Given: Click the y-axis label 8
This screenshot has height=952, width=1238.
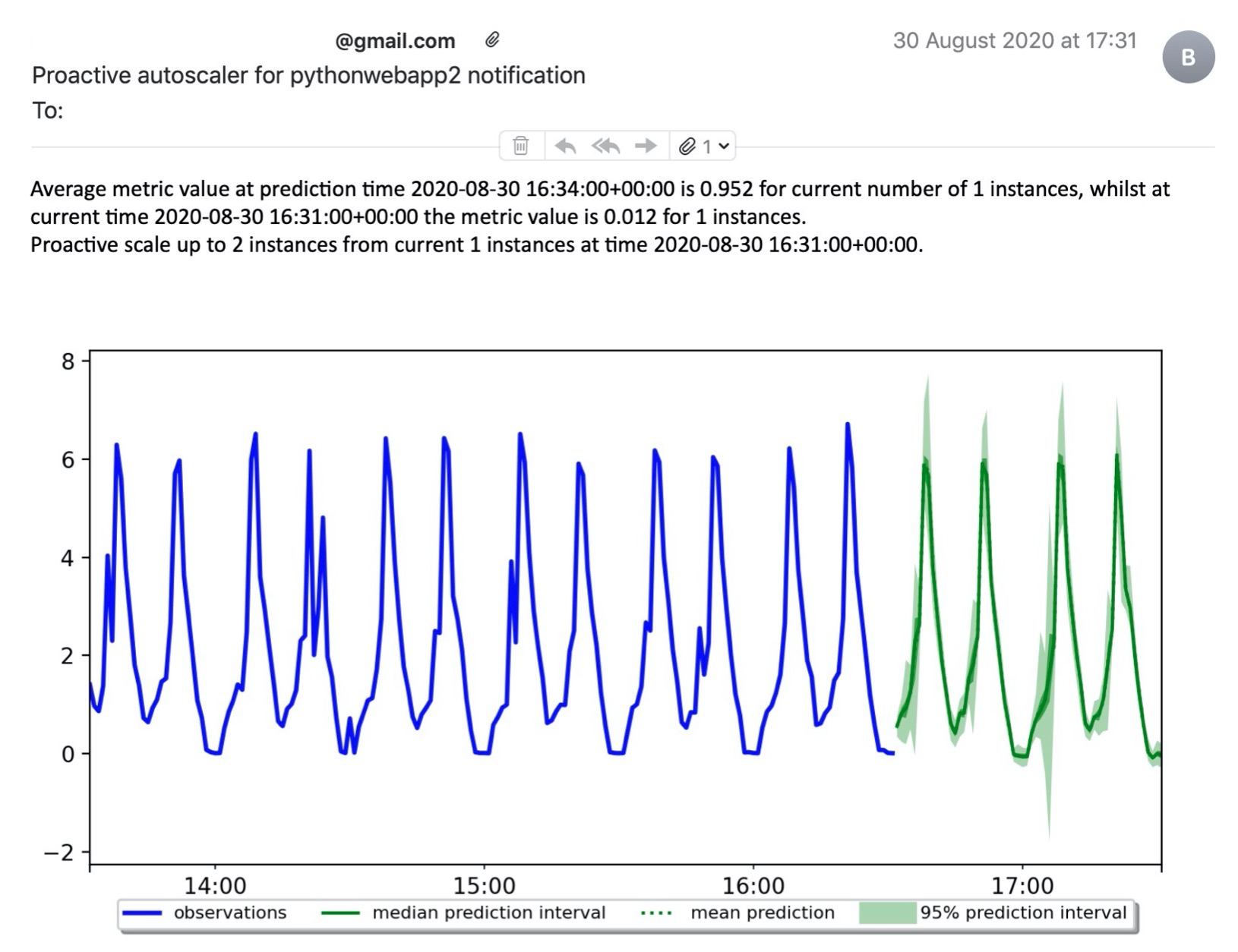Looking at the screenshot, I should pos(68,361).
